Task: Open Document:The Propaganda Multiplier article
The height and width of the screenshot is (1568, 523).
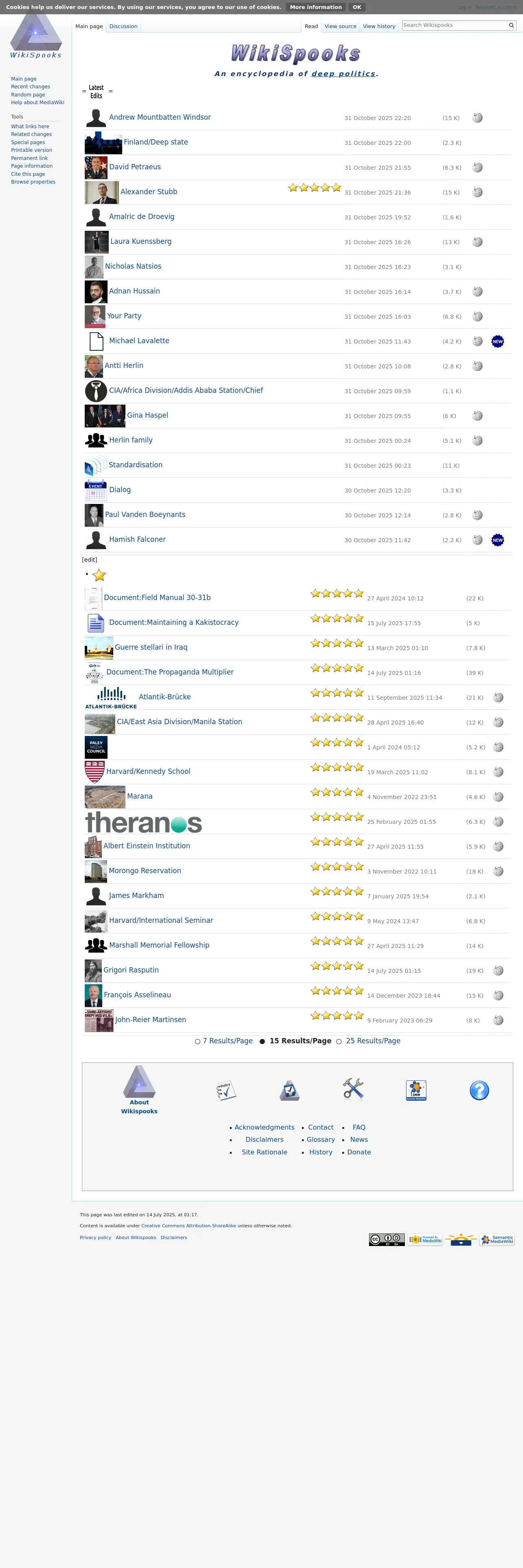Action: click(x=170, y=672)
